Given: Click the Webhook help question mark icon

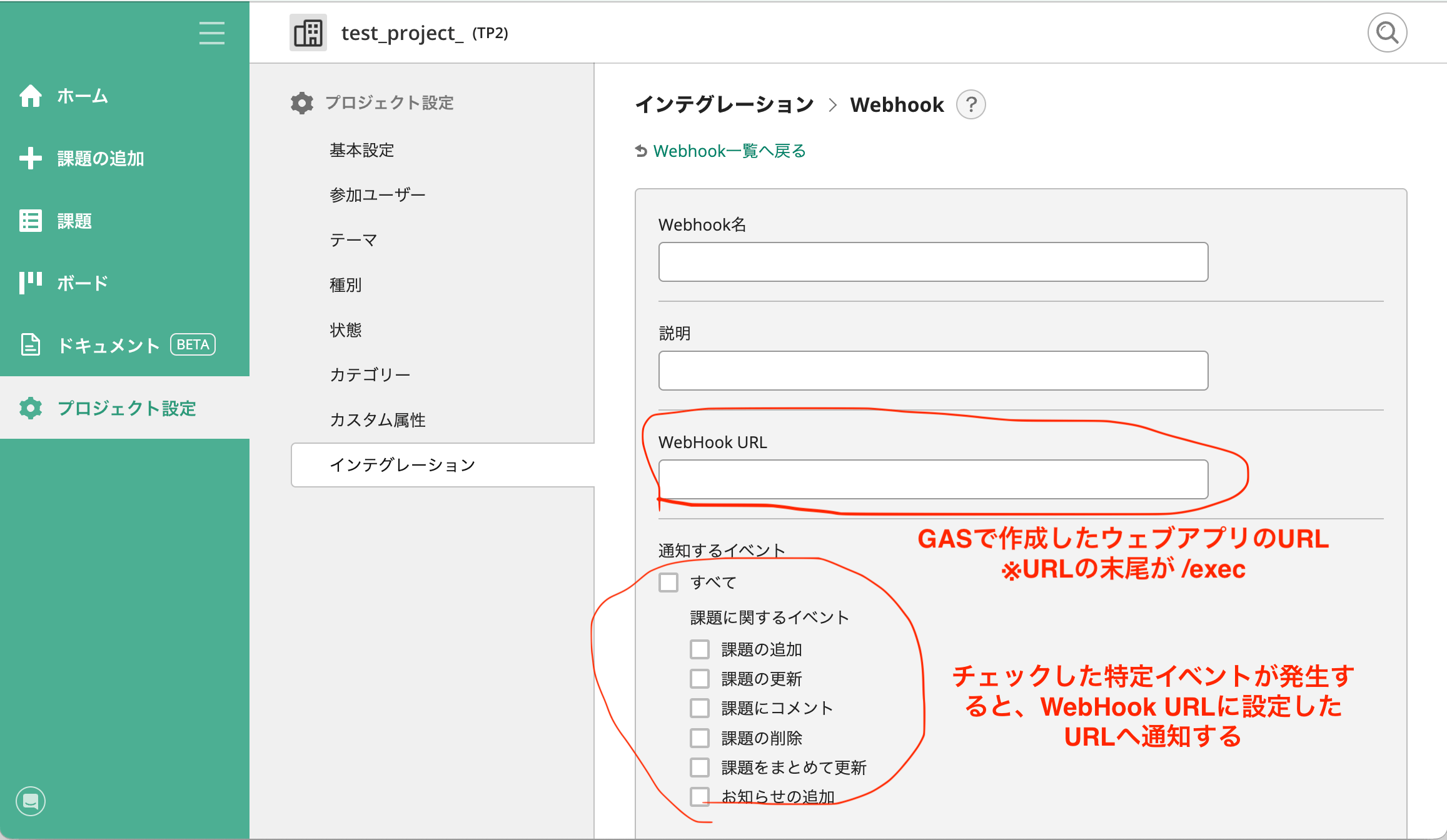Looking at the screenshot, I should (971, 104).
